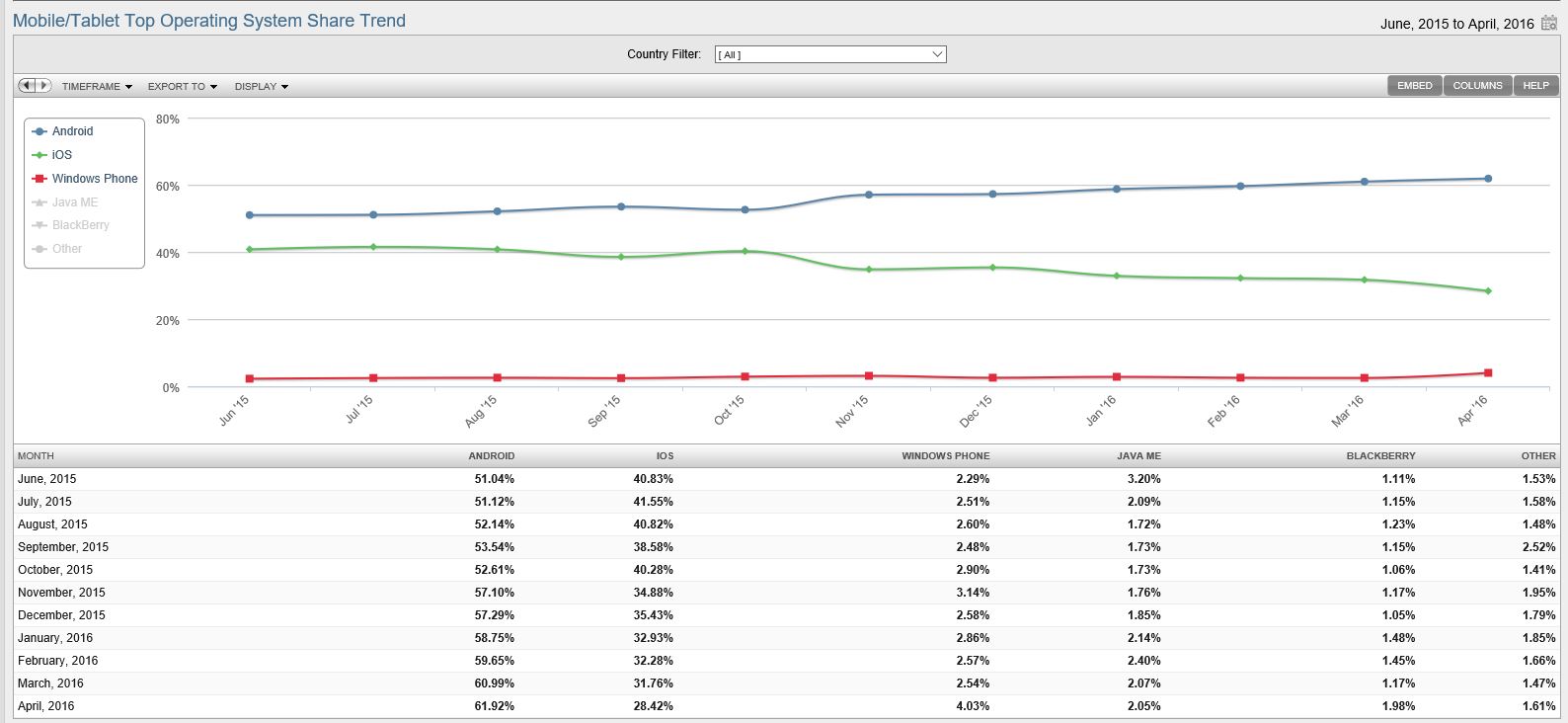Open the Display menu
The width and height of the screenshot is (1568, 723).
(x=261, y=87)
